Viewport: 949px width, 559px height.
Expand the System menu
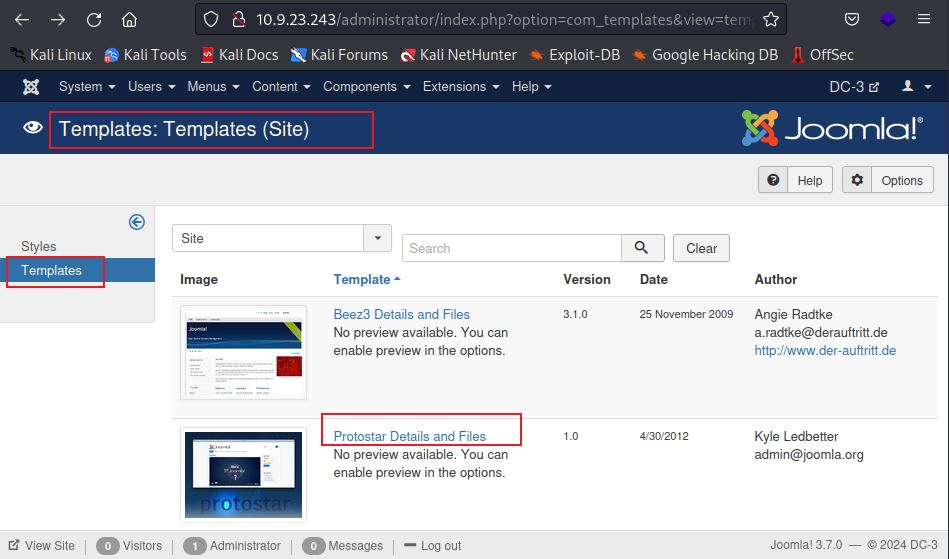tap(87, 87)
